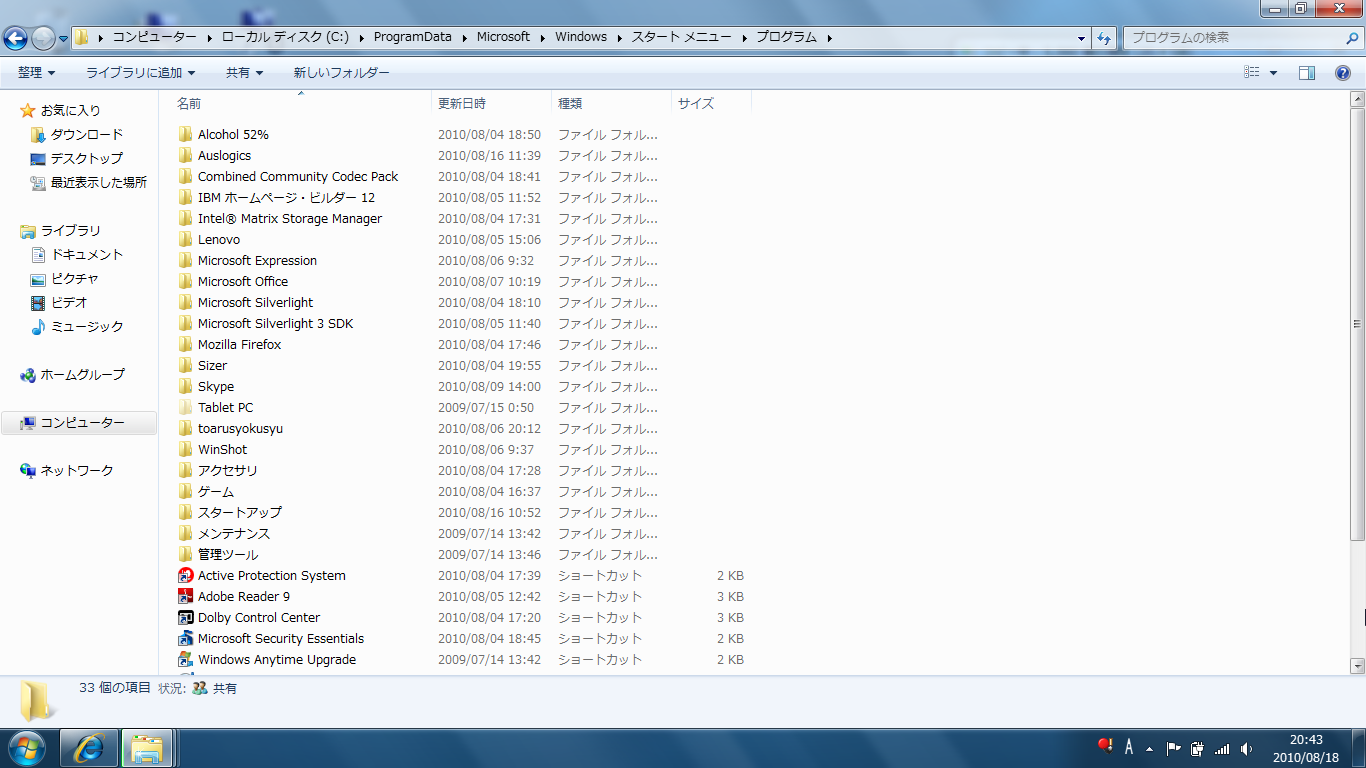Viewport: 1366px width, 768px height.
Task: Toggle the preview pane icon
Action: click(x=1307, y=73)
